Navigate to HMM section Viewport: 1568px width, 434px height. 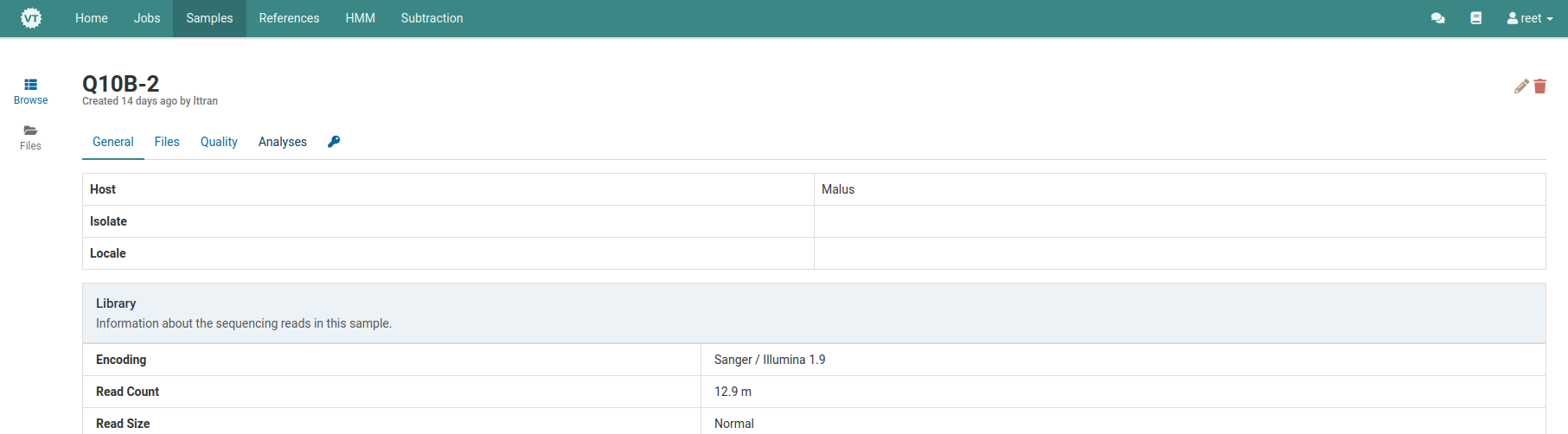click(360, 18)
